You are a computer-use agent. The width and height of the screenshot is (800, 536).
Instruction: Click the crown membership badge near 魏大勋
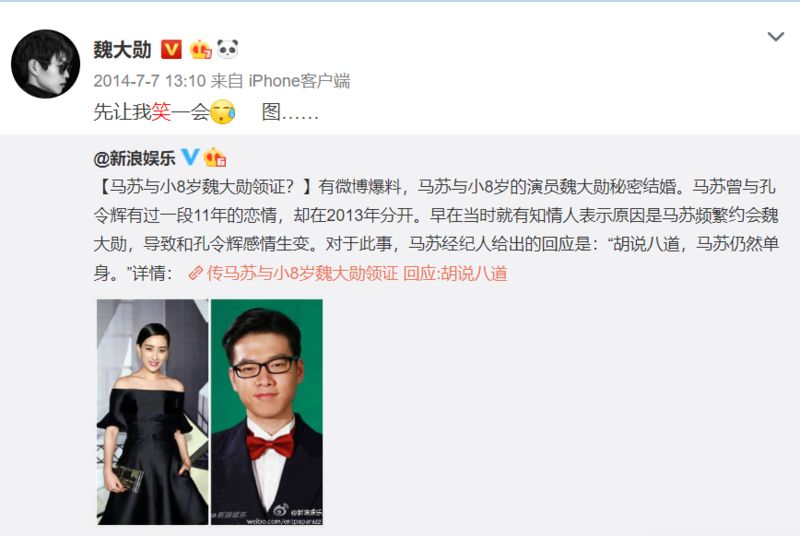[x=201, y=49]
